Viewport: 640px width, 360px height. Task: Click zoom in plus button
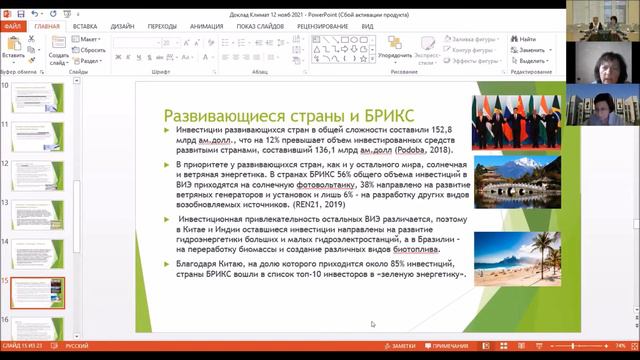pos(606,346)
